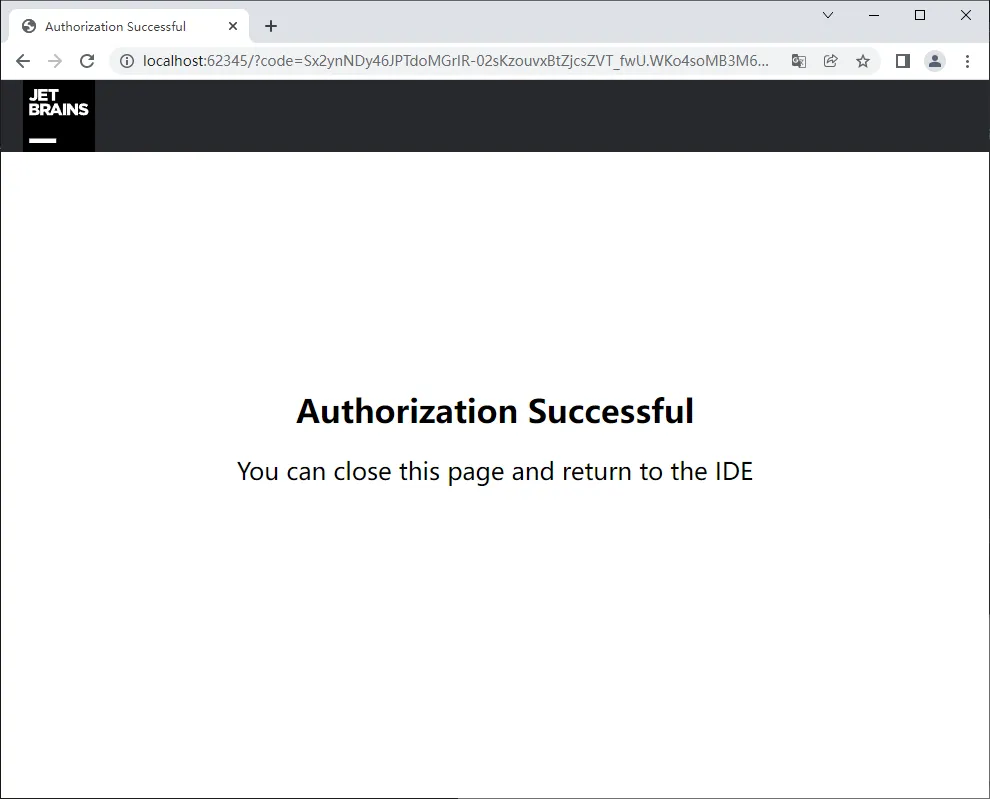This screenshot has height=799, width=990.
Task: Click the JetBrains logo
Action: pyautogui.click(x=59, y=116)
